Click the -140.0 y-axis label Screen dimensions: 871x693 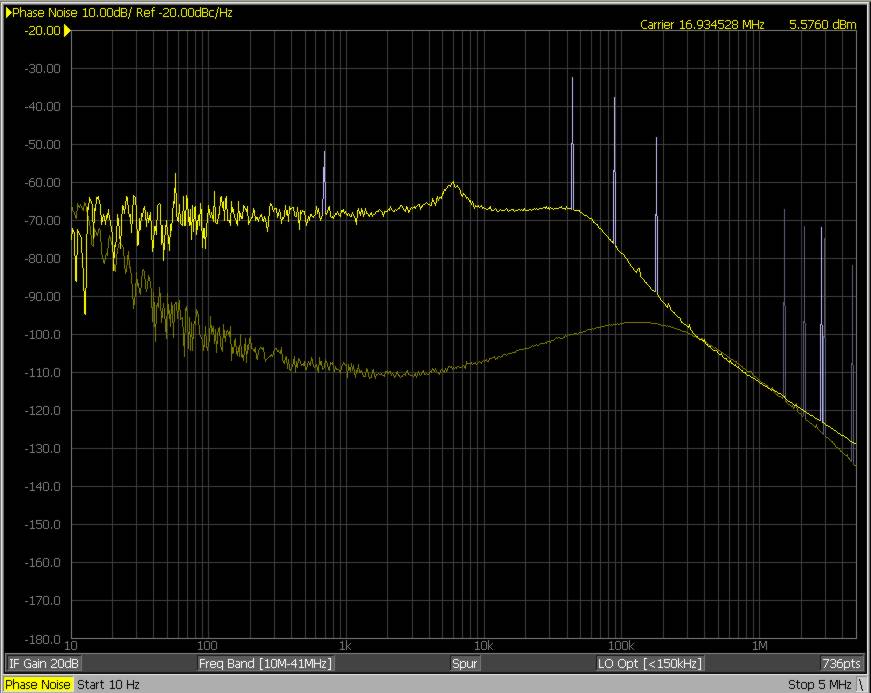42,486
